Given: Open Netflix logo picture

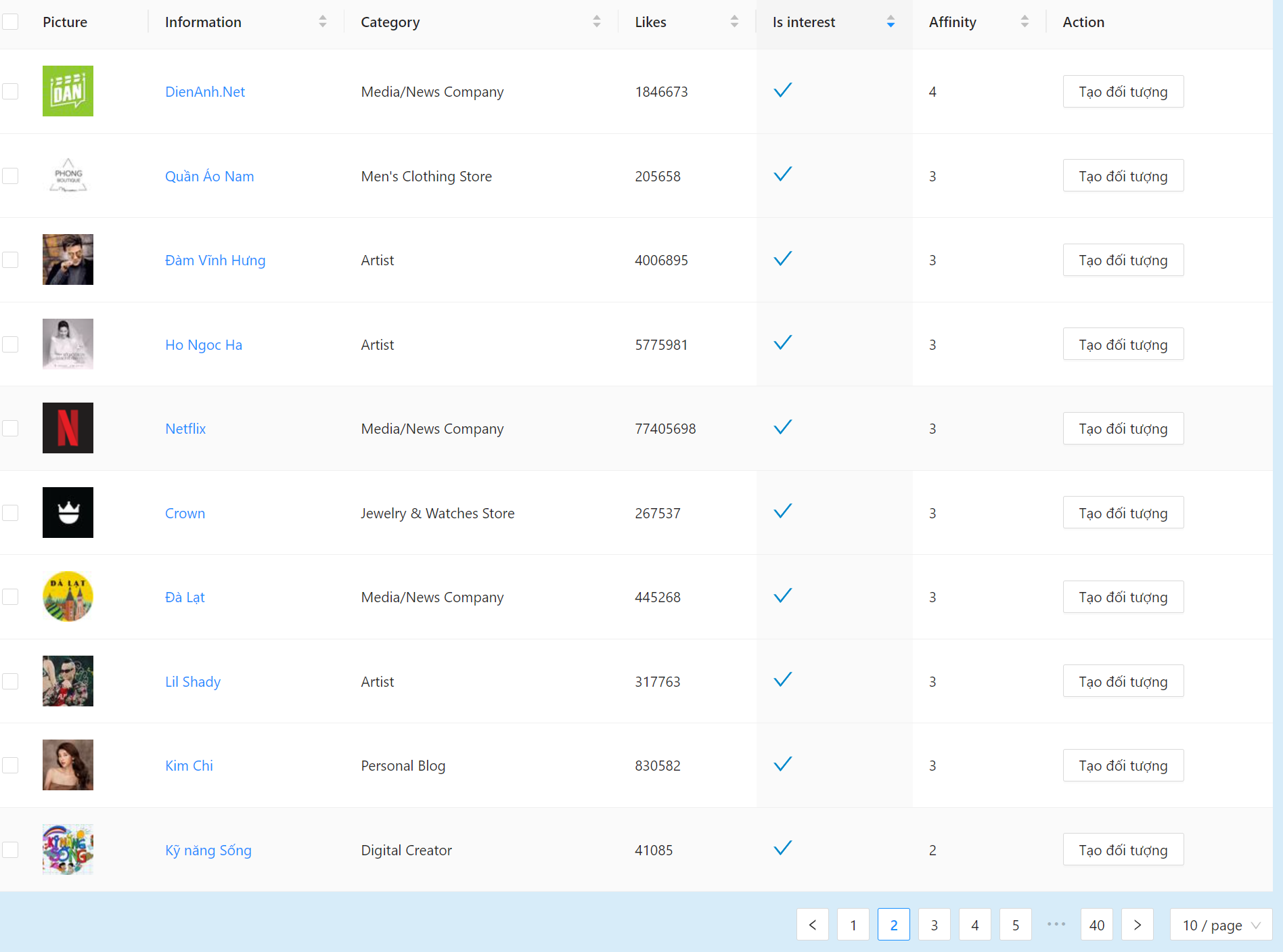Looking at the screenshot, I should (68, 428).
